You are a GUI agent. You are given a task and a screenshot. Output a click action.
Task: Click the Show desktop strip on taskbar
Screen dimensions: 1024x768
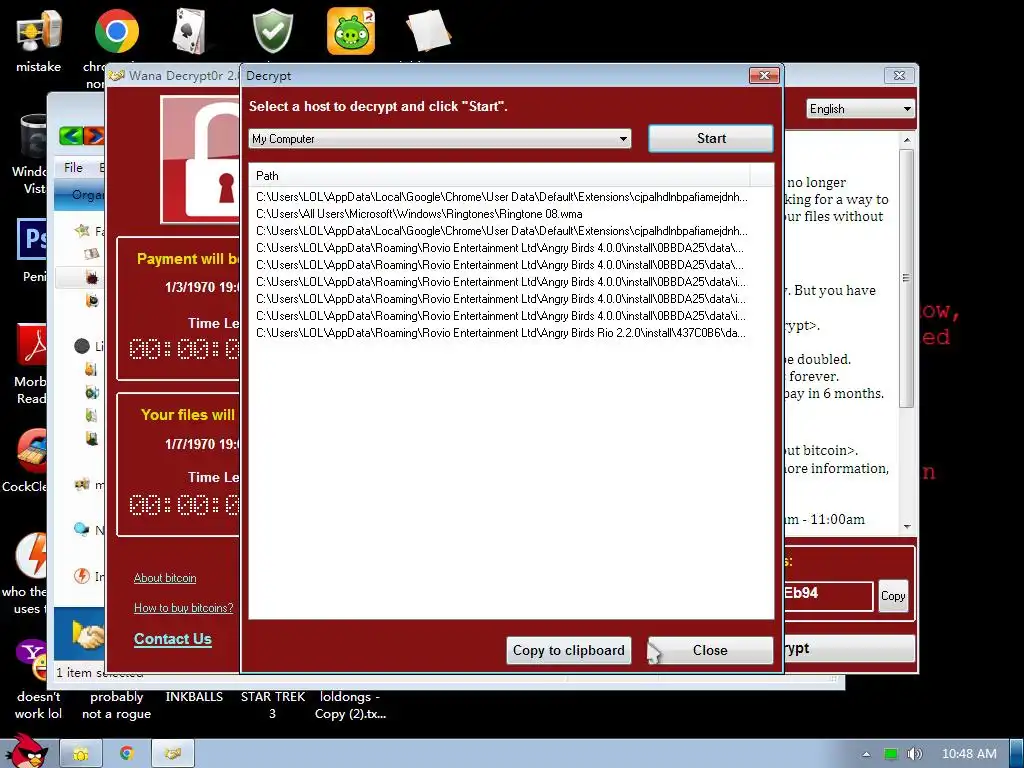pyautogui.click(x=1017, y=754)
